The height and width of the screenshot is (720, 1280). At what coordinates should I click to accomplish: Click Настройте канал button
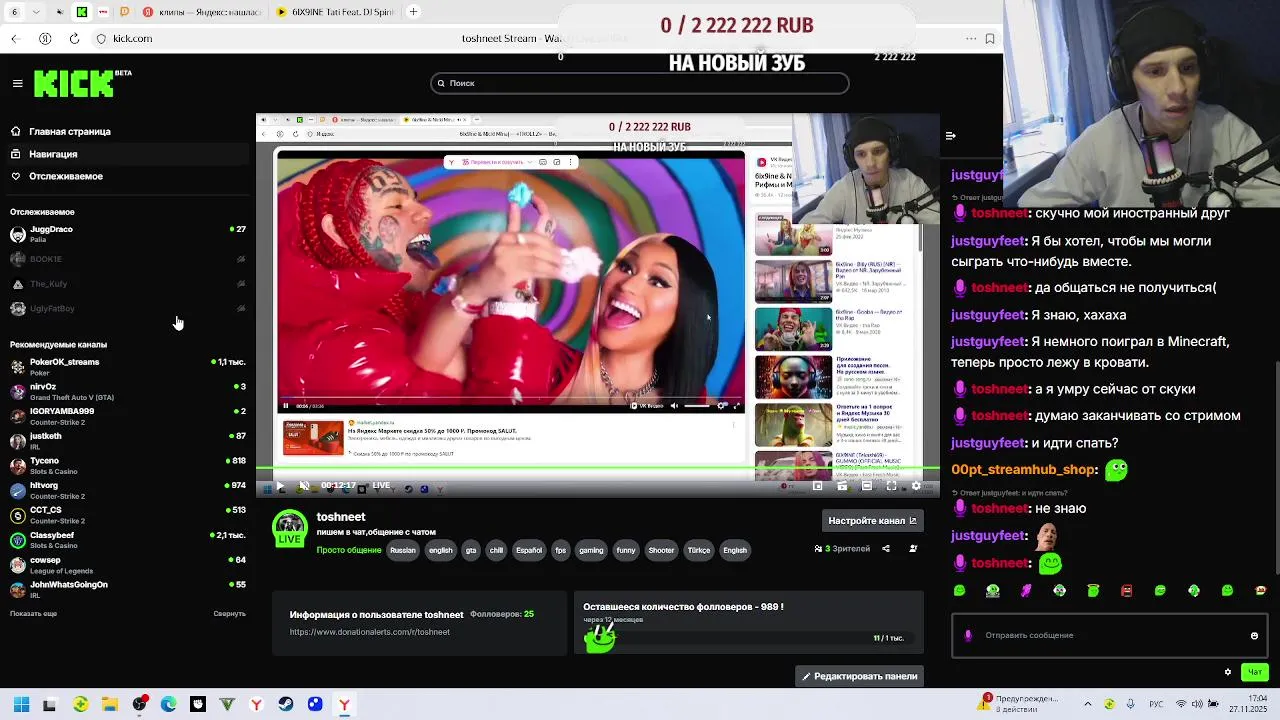click(873, 520)
